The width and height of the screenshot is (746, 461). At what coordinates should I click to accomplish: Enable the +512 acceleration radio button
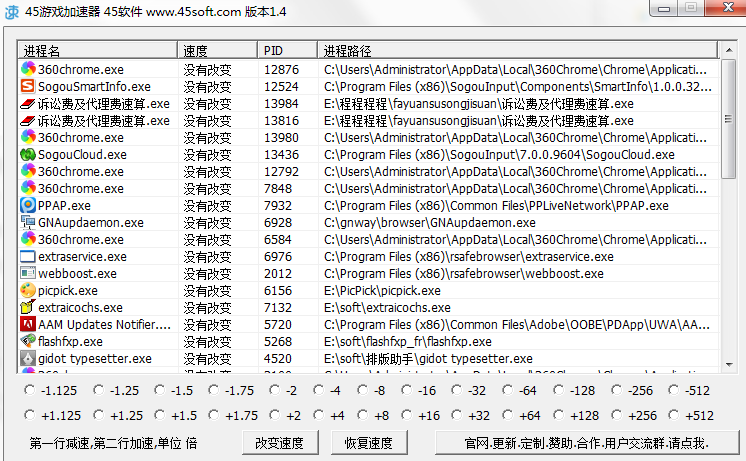(x=675, y=415)
